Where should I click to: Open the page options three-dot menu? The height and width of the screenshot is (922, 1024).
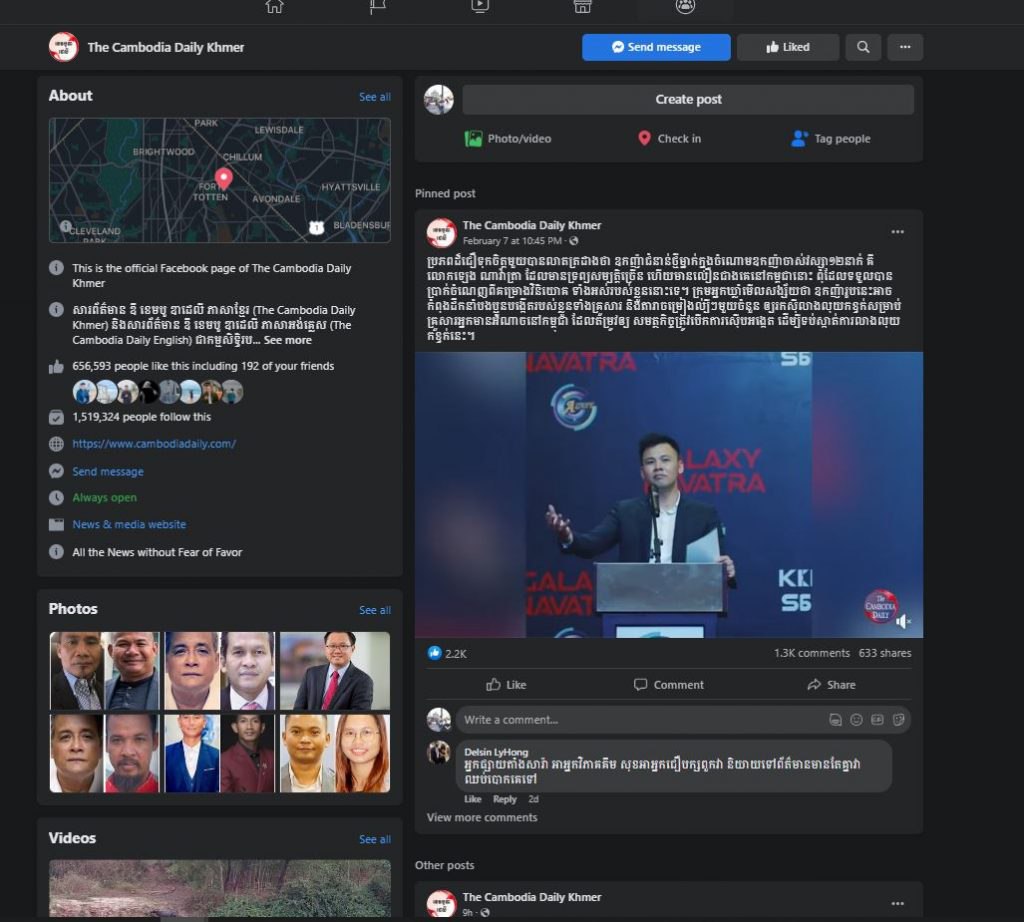(905, 47)
